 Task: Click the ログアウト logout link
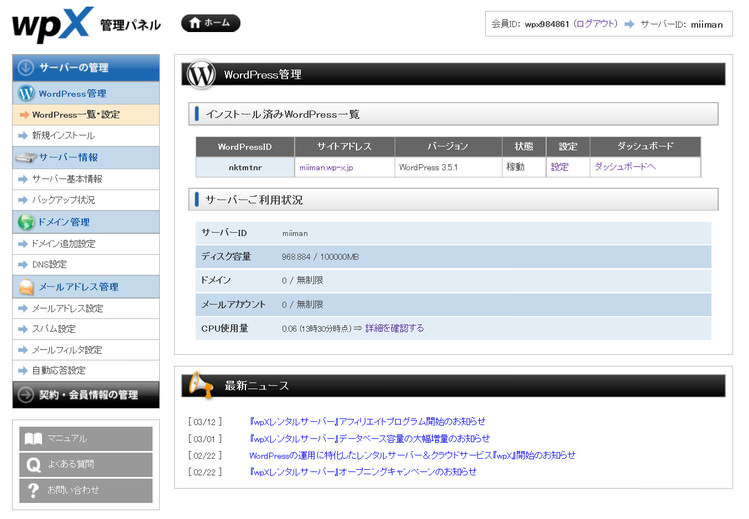595,24
